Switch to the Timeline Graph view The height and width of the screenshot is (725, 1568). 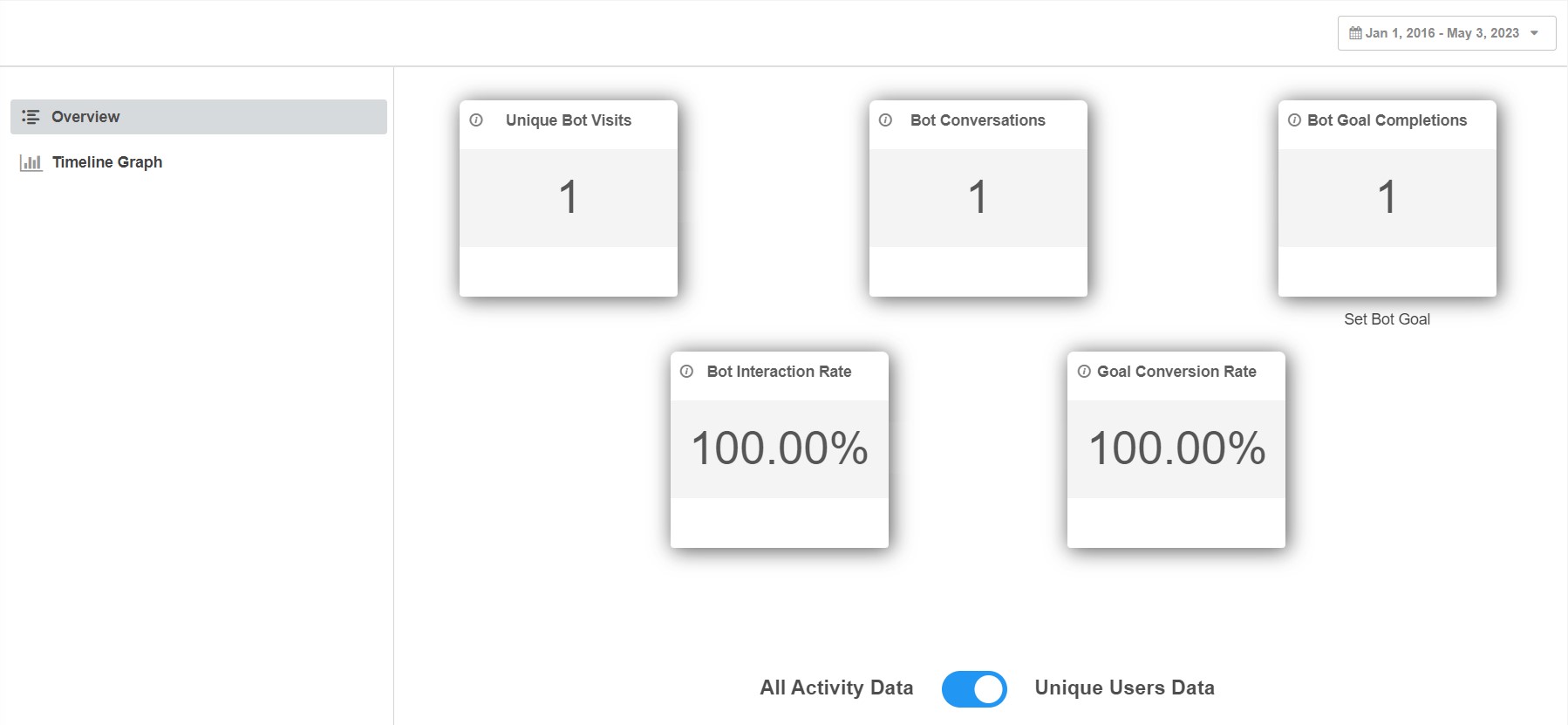[107, 162]
